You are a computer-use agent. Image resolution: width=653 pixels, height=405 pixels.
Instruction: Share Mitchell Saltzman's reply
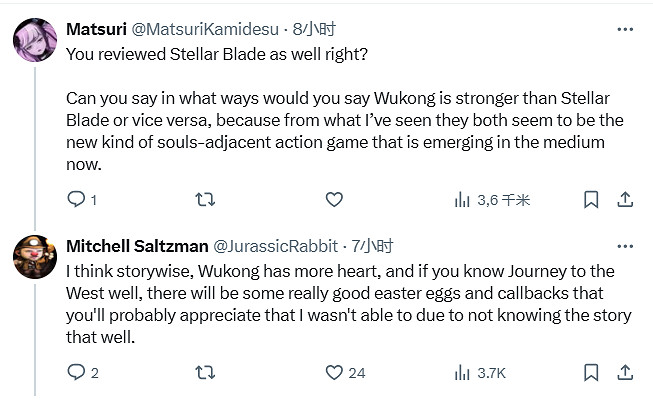pyautogui.click(x=626, y=373)
